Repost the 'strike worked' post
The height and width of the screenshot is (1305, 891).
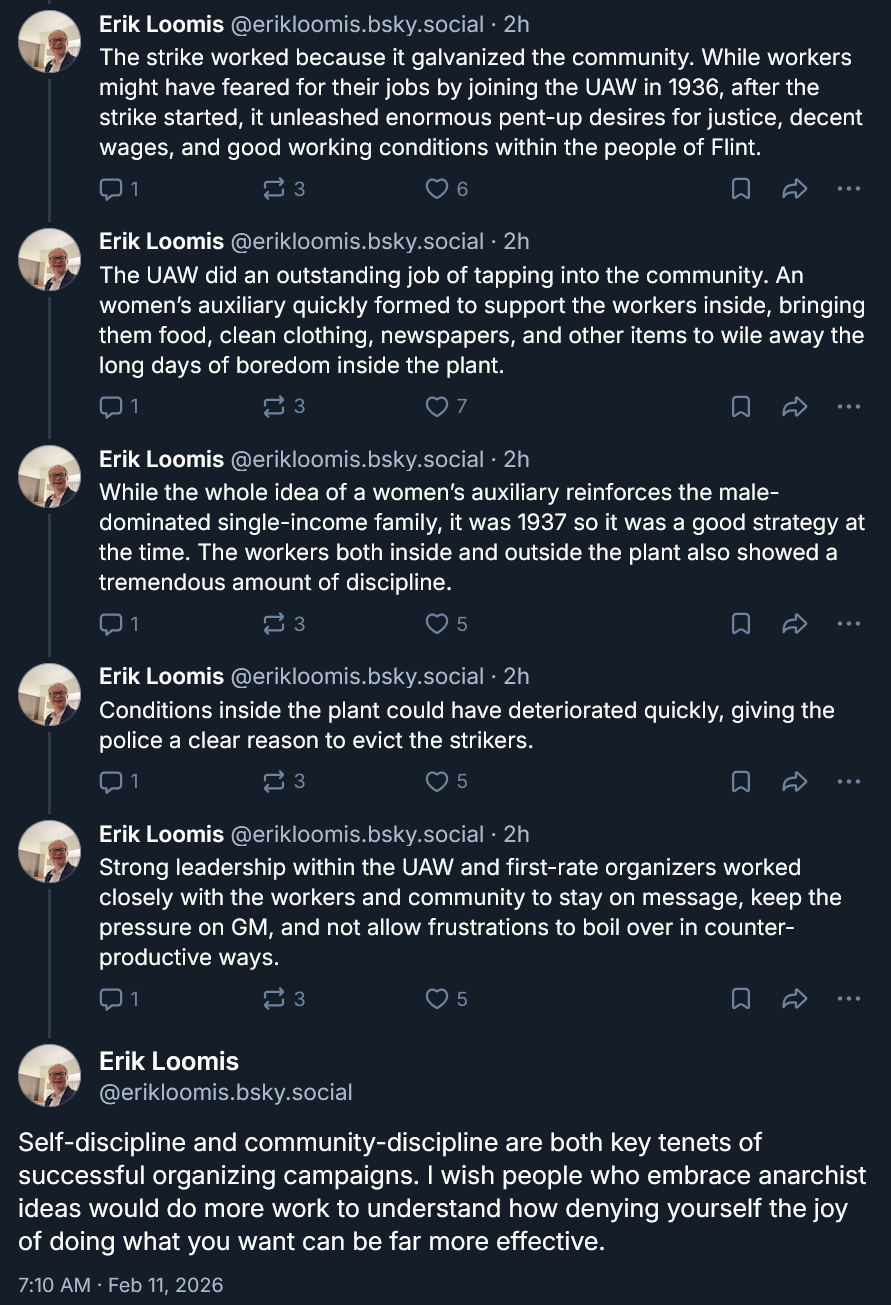point(283,189)
